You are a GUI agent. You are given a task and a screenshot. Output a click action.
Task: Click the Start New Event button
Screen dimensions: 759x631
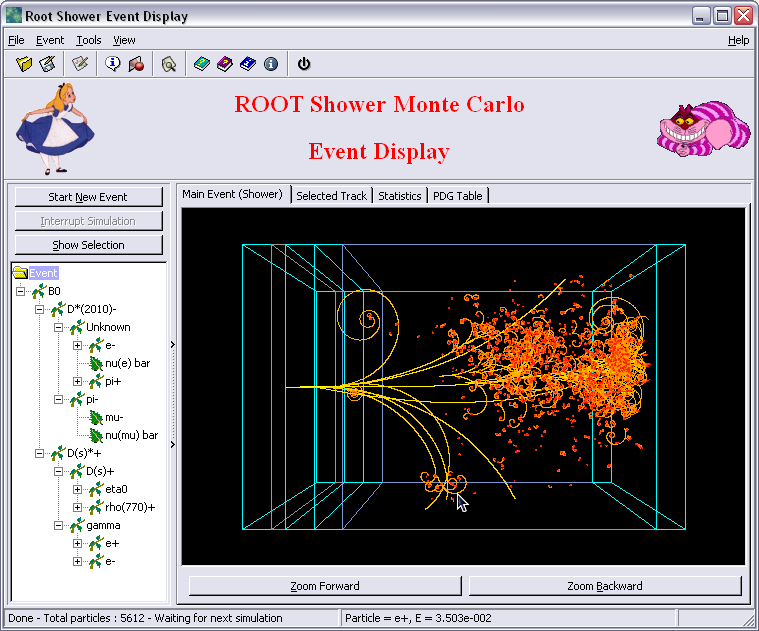click(88, 197)
